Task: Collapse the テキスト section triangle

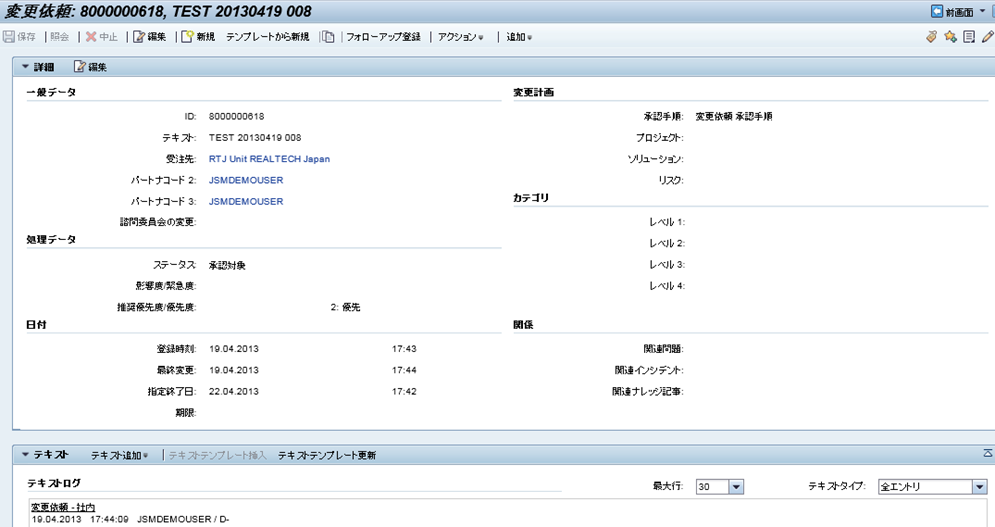Action: [x=25, y=455]
